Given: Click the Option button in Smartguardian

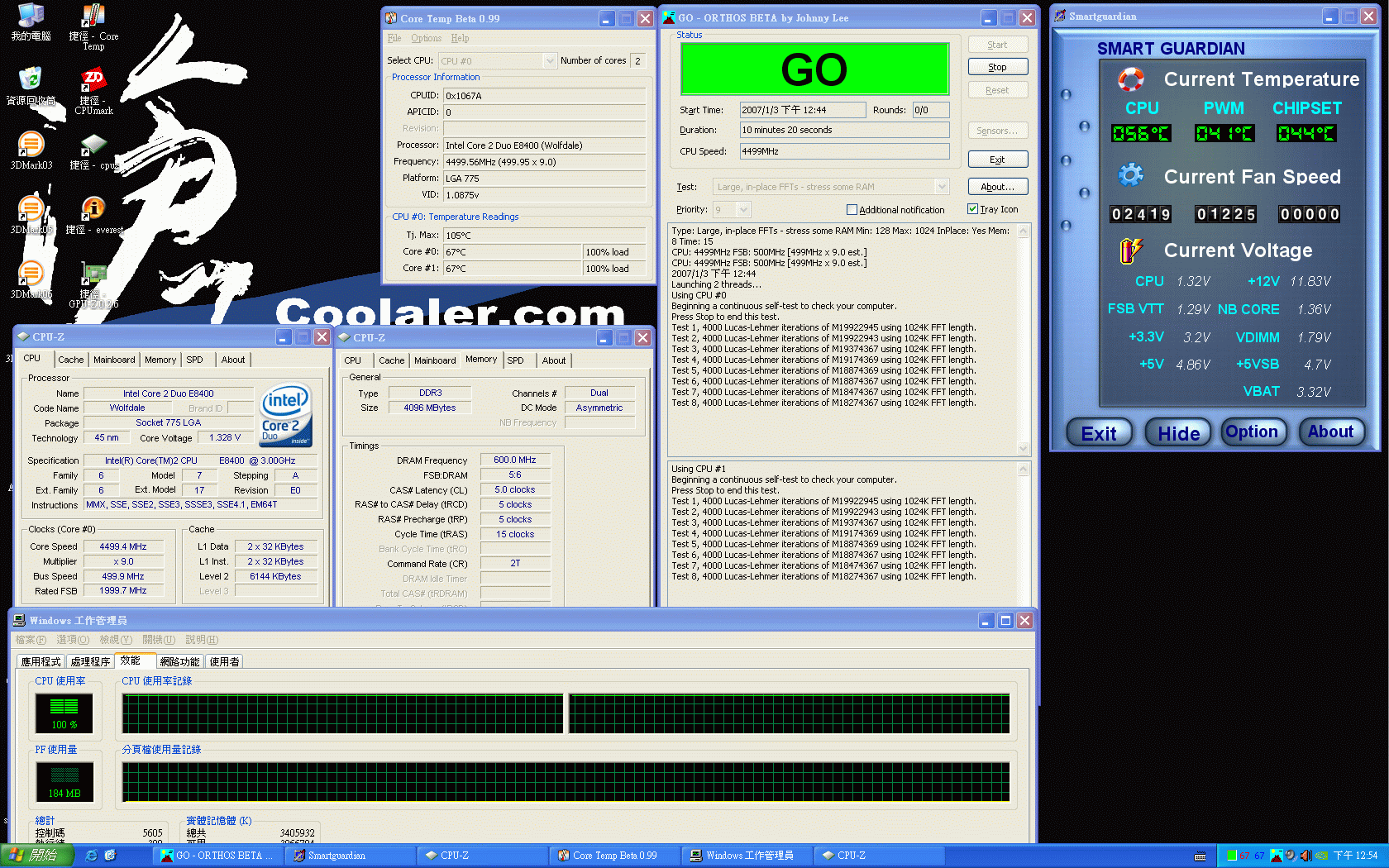Looking at the screenshot, I should pos(1253,432).
